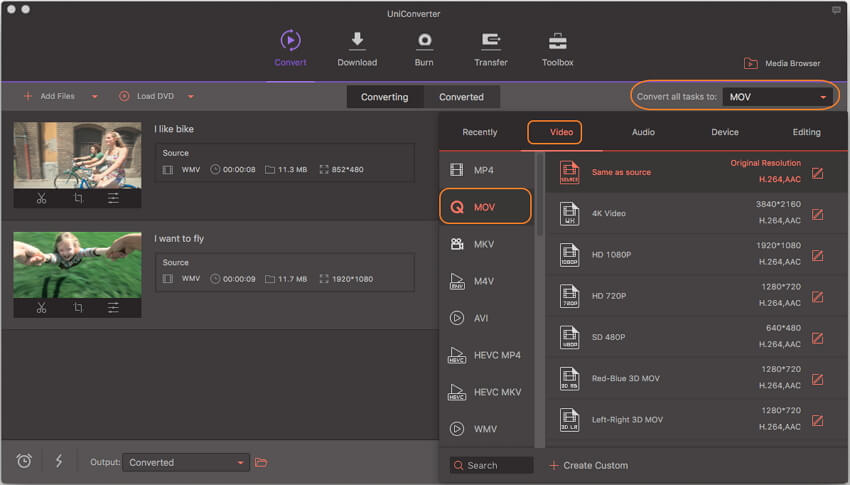
Task: Edit the HD 720P preset settings
Action: pyautogui.click(x=817, y=297)
